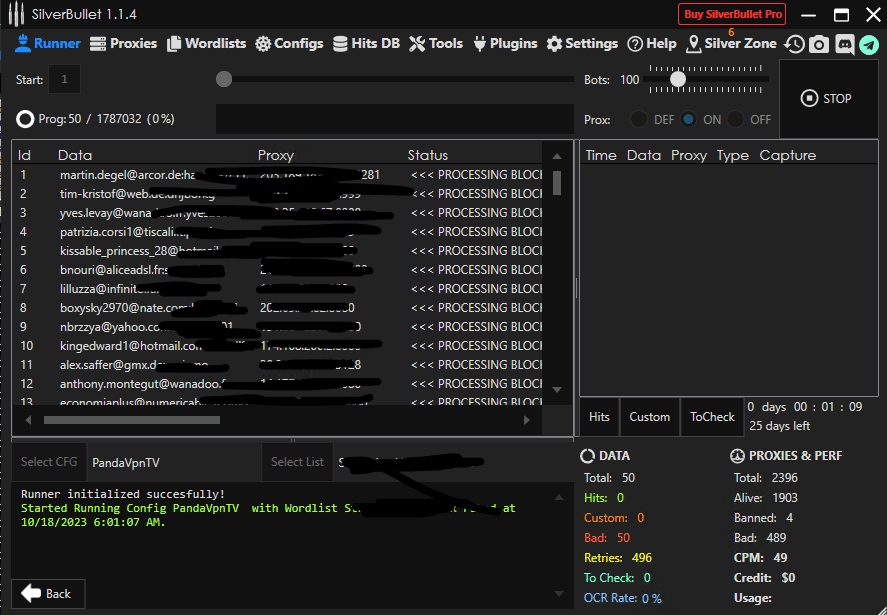Click the PROXIES & PERF gauge icon
The height and width of the screenshot is (615, 887).
tap(737, 456)
